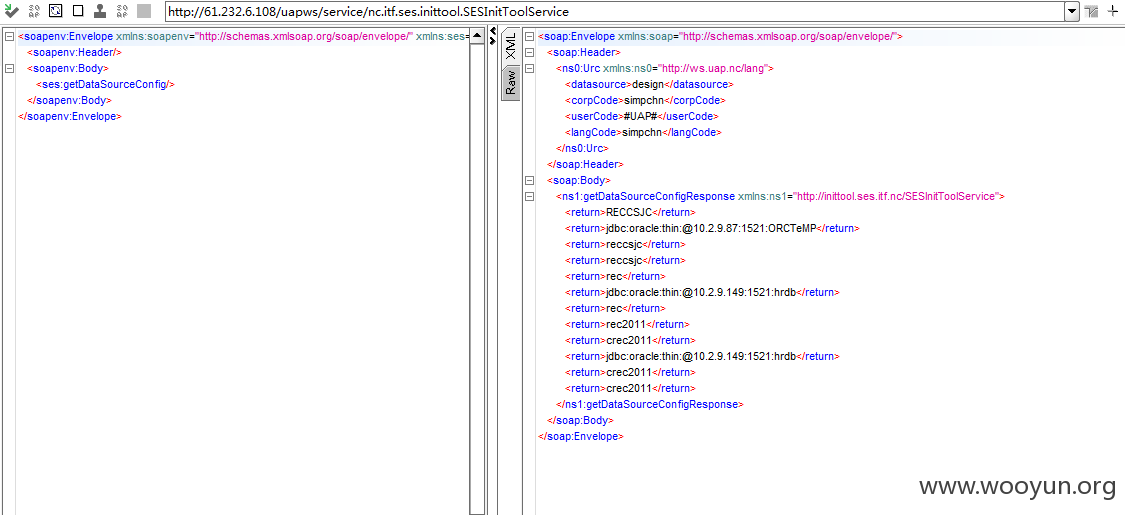Click the gray square cancel request icon

click(x=144, y=11)
